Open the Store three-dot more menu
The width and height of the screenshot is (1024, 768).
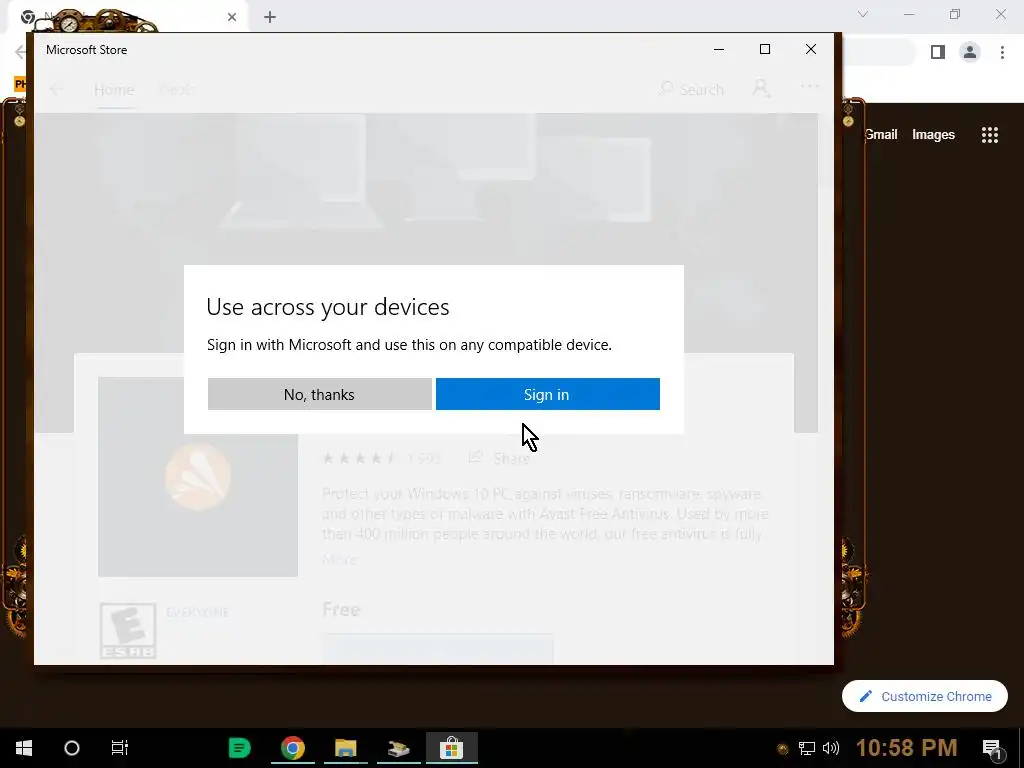tap(810, 86)
